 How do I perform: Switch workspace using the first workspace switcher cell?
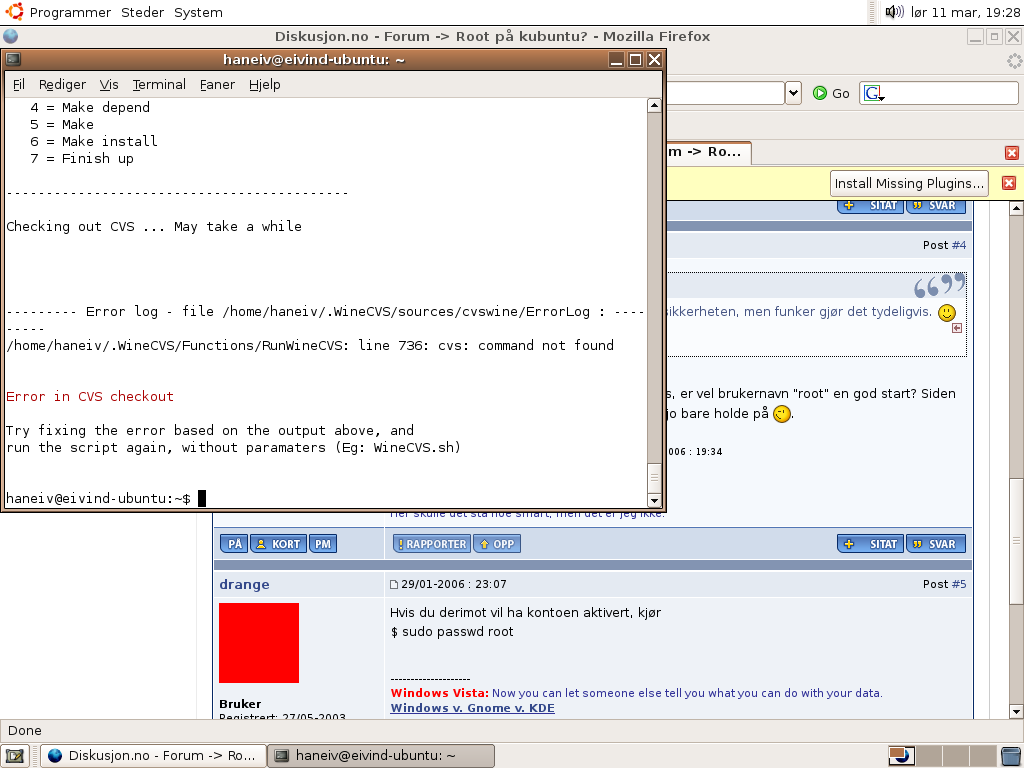[902, 756]
